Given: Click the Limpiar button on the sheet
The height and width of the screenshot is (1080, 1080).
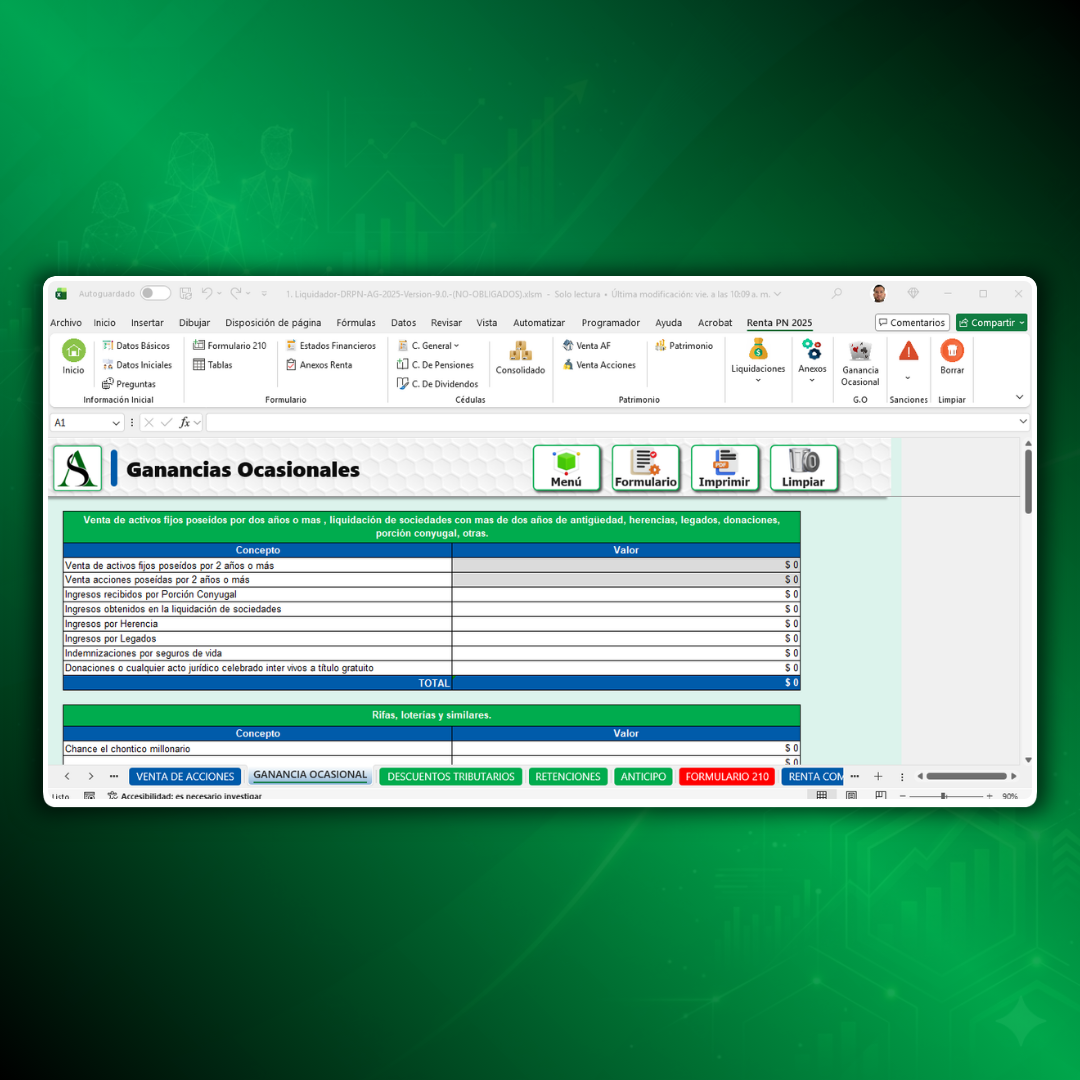Looking at the screenshot, I should coord(803,468).
